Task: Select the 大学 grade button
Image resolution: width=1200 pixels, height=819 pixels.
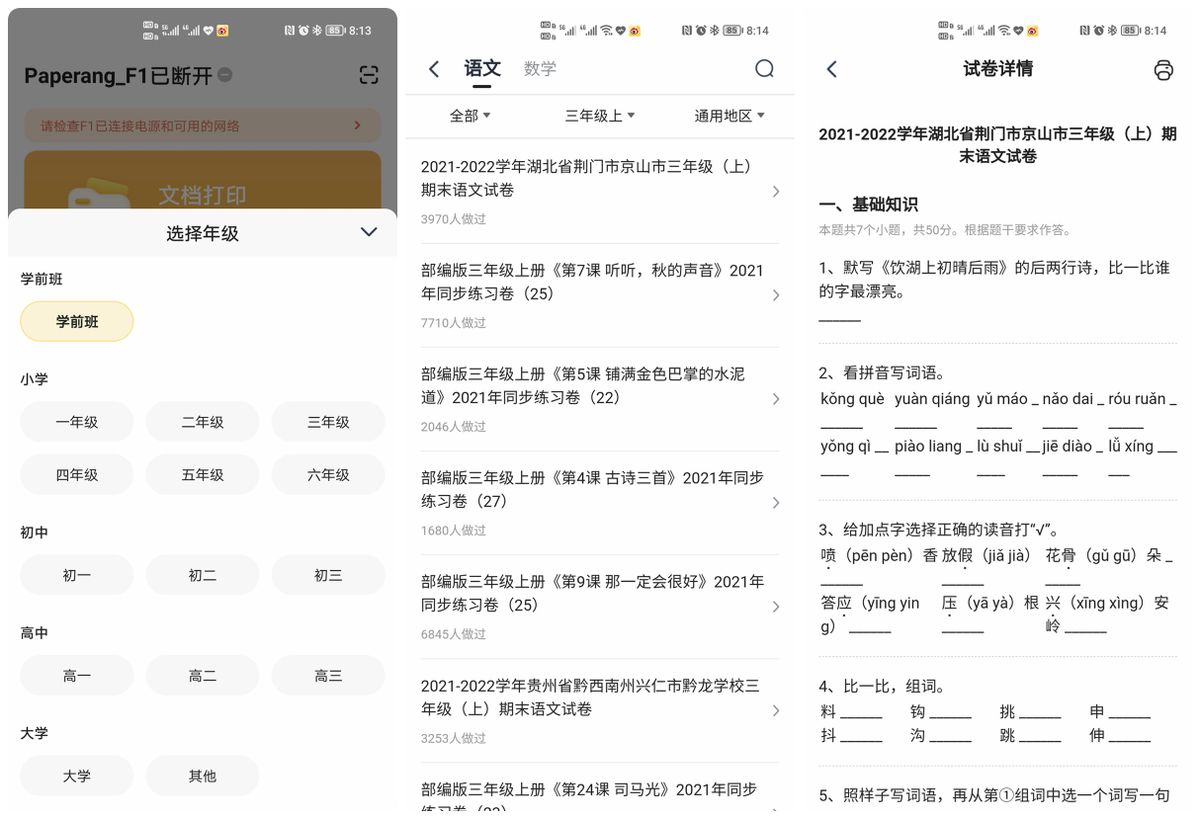Action: click(x=76, y=775)
